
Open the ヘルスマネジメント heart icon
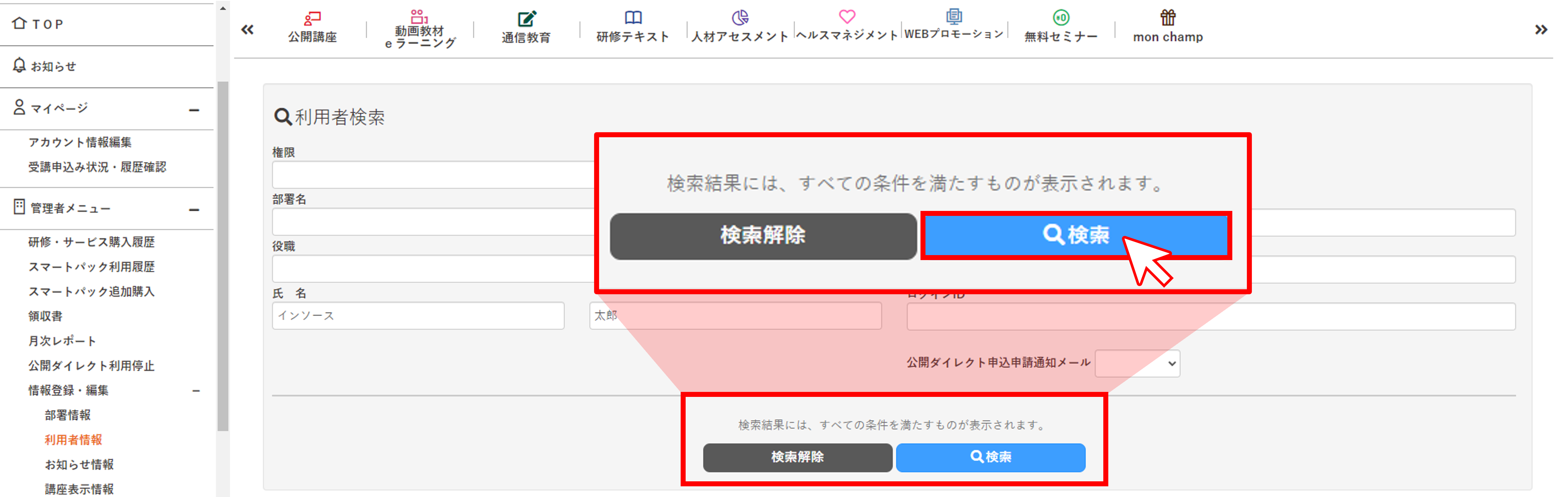click(847, 16)
